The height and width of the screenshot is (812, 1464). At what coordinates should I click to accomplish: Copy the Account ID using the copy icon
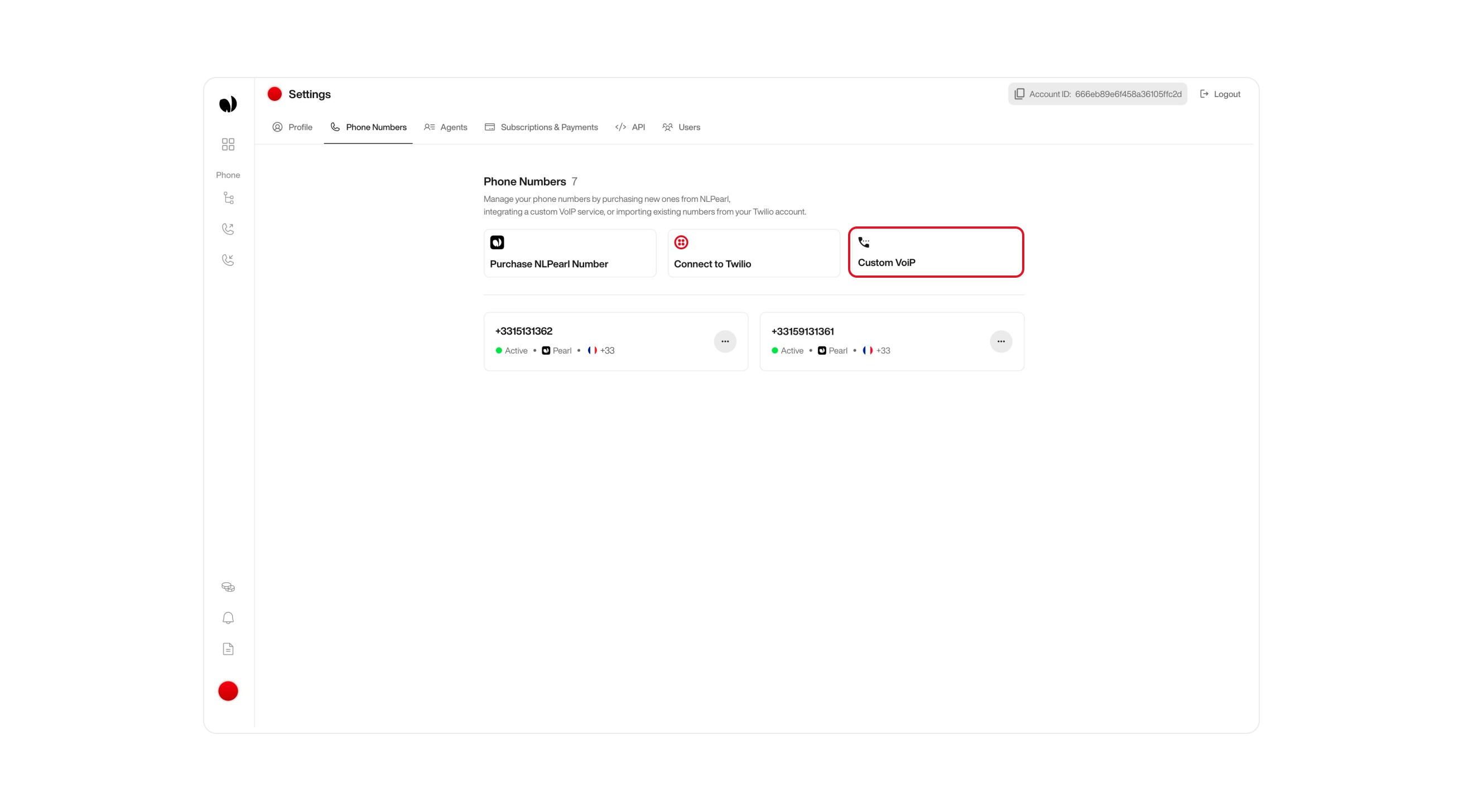[1019, 94]
